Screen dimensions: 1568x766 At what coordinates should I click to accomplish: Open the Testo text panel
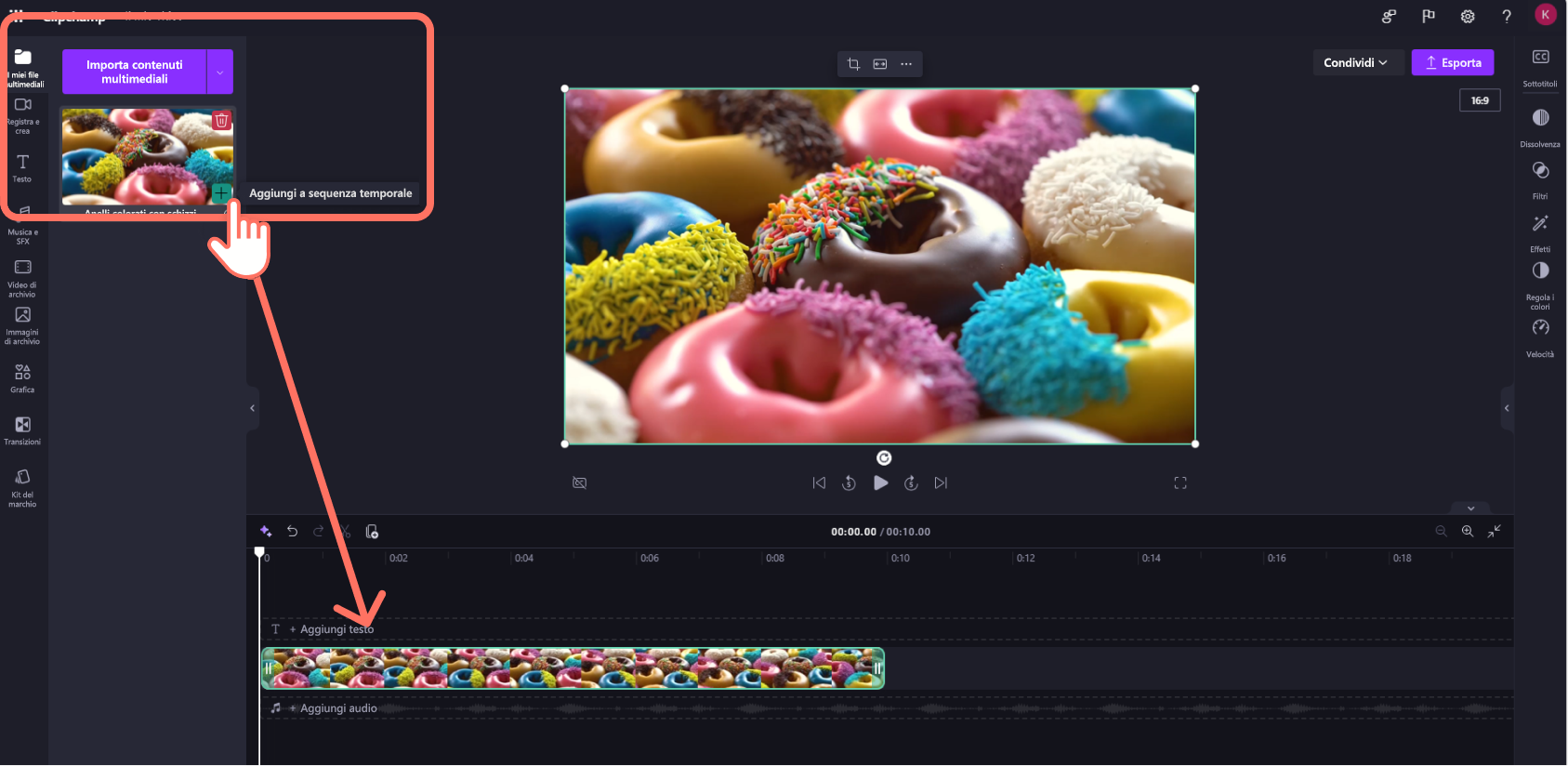click(22, 168)
